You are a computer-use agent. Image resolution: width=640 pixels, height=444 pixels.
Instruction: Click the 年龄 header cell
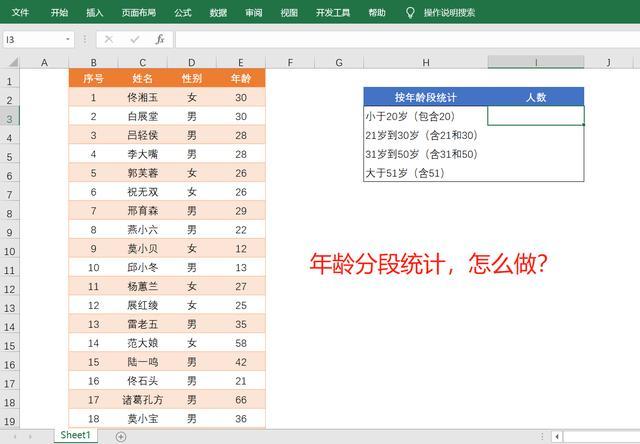coord(241,78)
